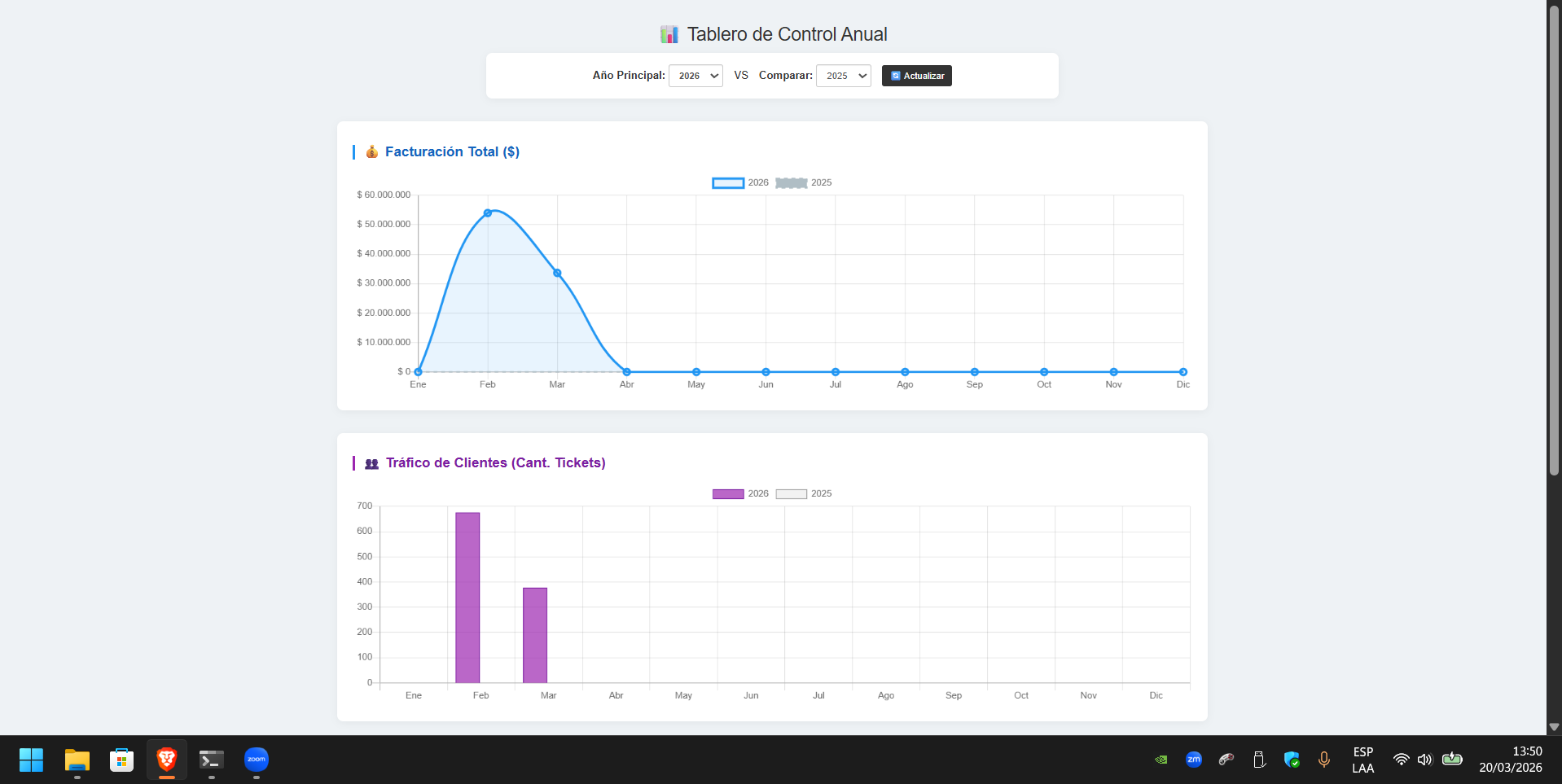The image size is (1562, 784).
Task: Click the February bar in tickets chart
Action: 467,597
